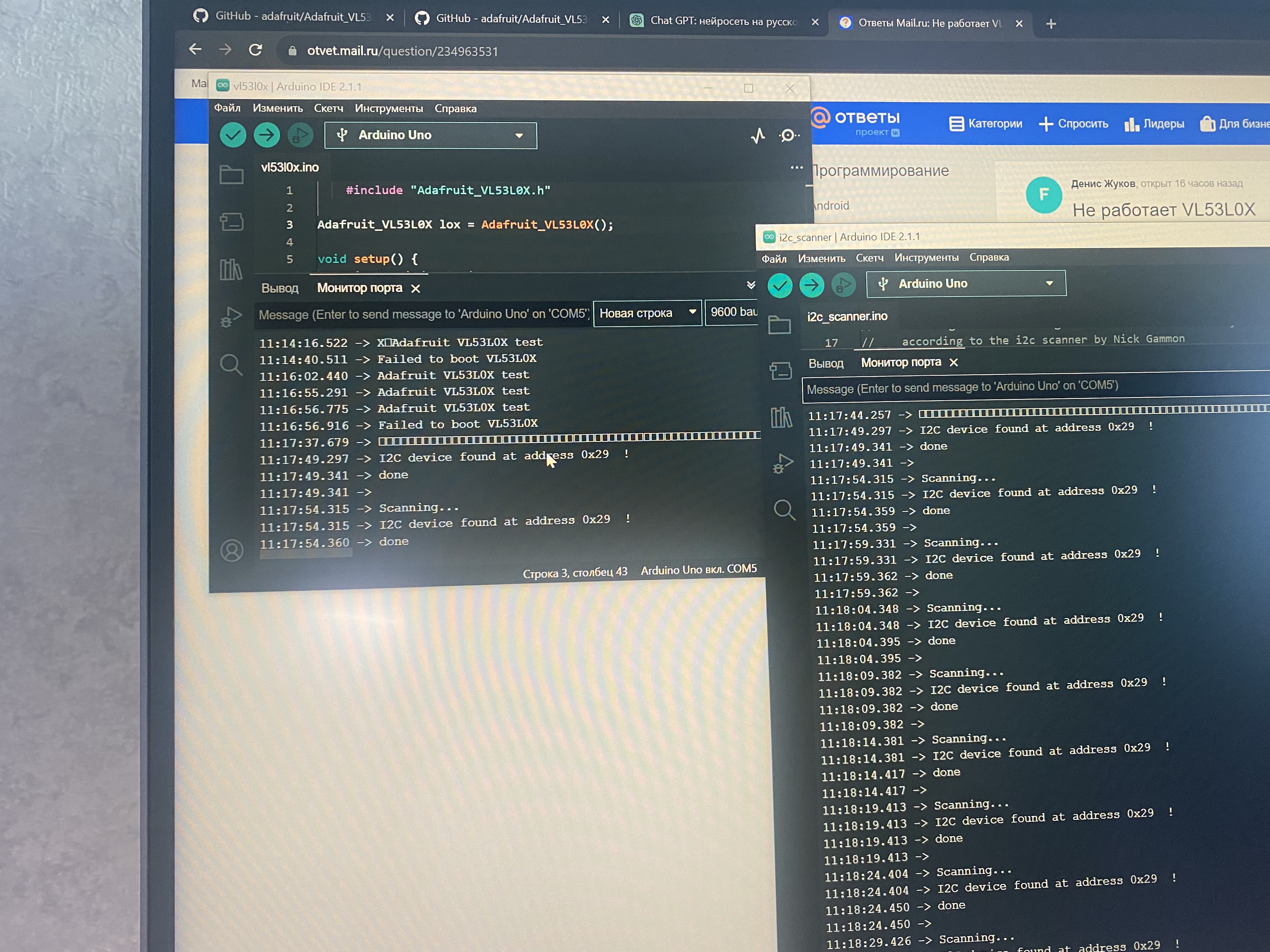This screenshot has height=952, width=1270.
Task: Click Arduino Uno вкл. COM5 status bar entry
Action: click(698, 569)
